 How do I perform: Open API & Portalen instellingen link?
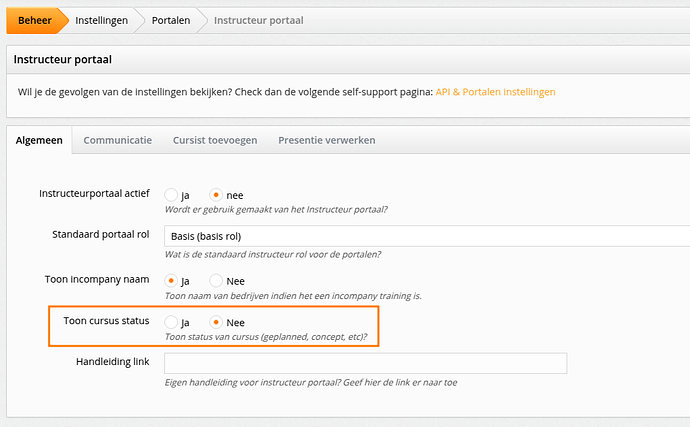[x=495, y=92]
